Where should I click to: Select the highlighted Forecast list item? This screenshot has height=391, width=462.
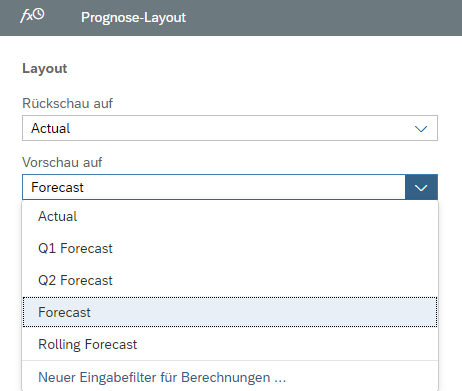point(230,312)
